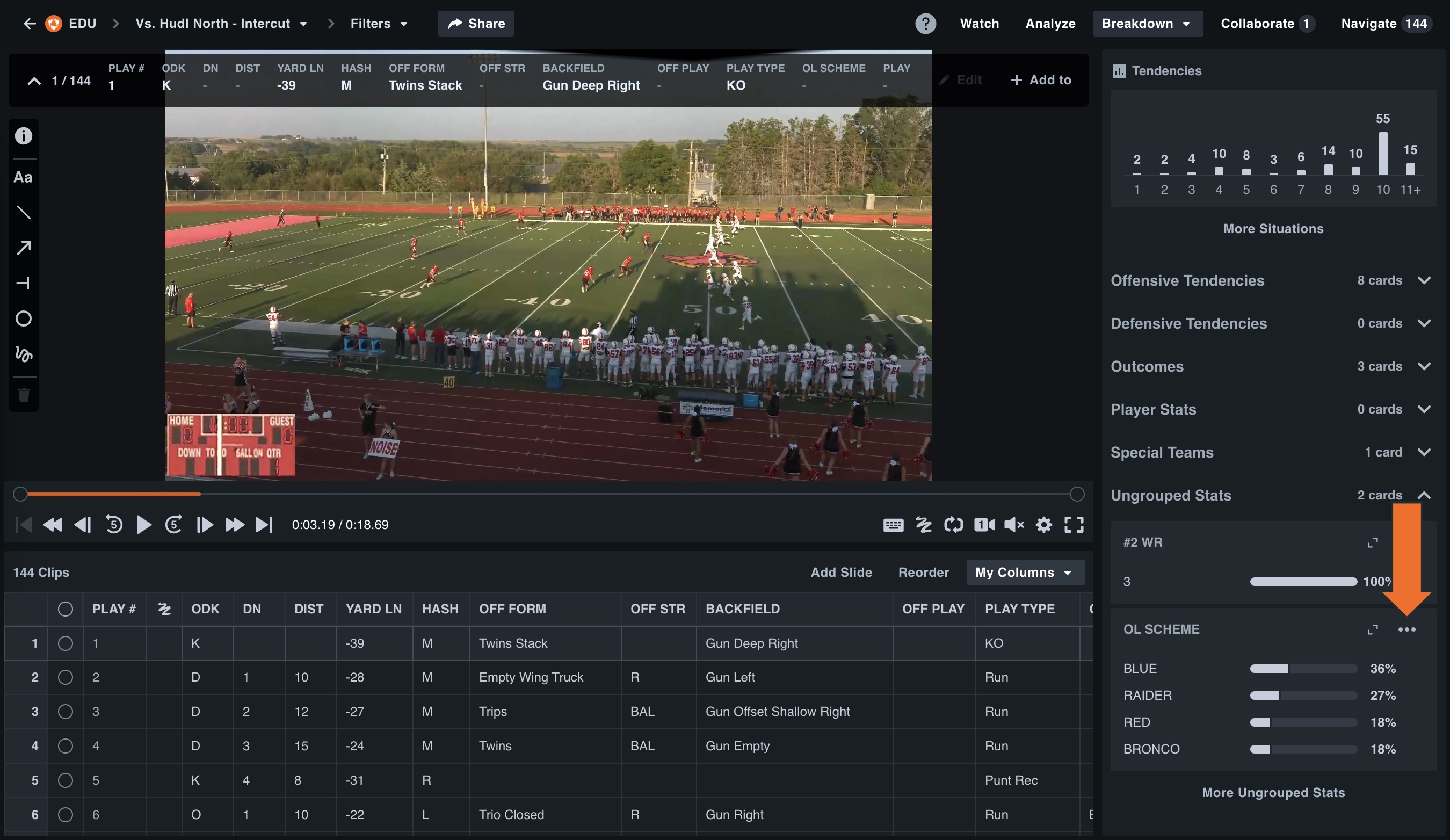Open the Filters dropdown
This screenshot has height=840, width=1450.
[379, 24]
